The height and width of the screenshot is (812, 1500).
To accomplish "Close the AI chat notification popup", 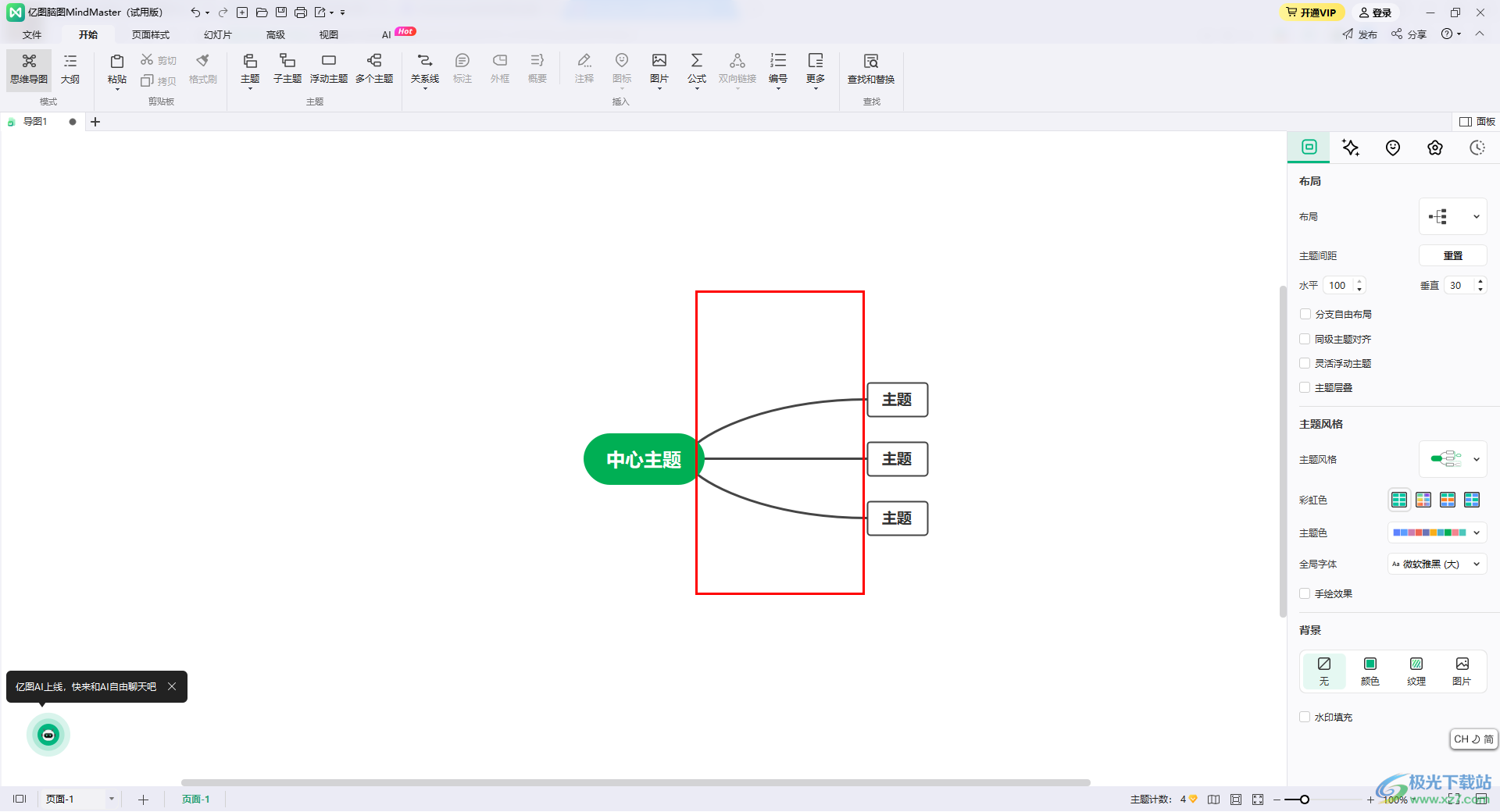I will tap(172, 686).
